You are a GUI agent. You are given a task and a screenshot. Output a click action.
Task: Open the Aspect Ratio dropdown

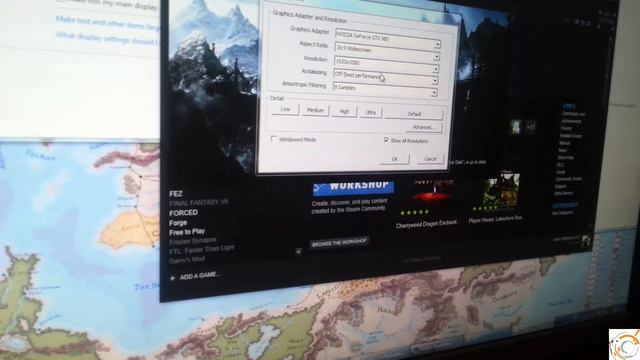(436, 56)
